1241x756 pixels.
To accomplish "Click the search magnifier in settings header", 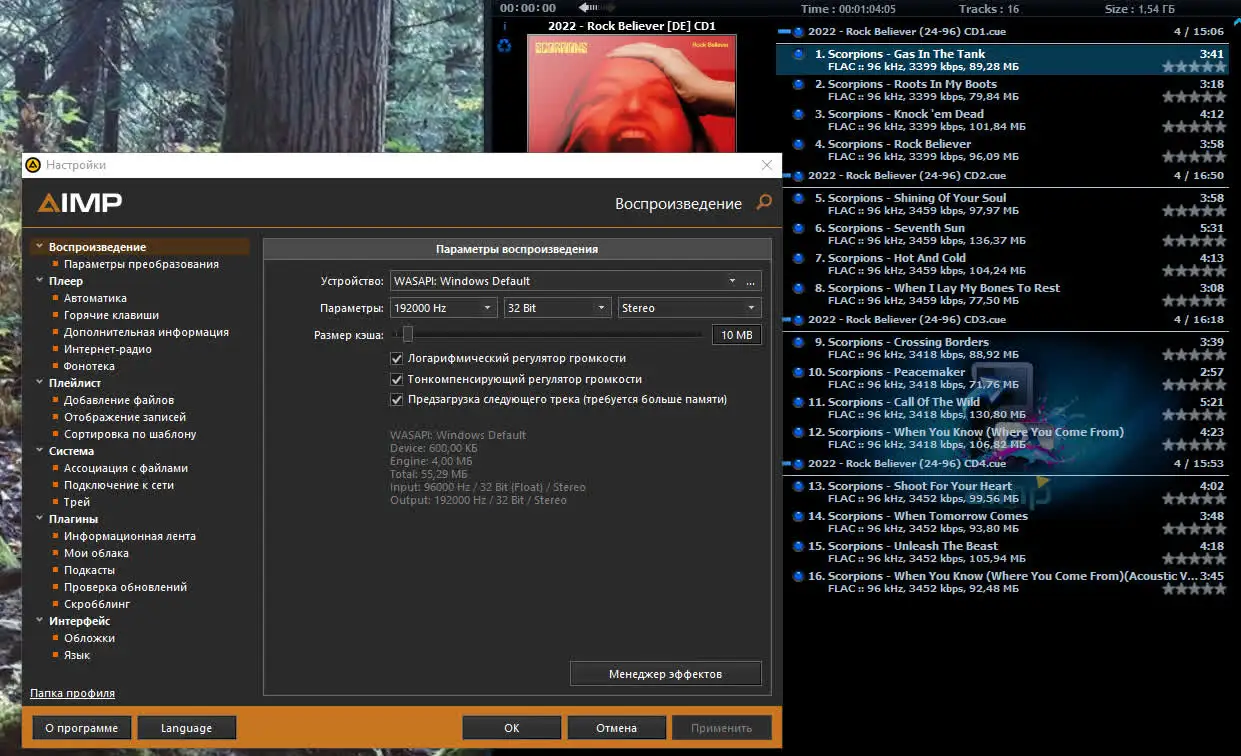I will point(764,203).
